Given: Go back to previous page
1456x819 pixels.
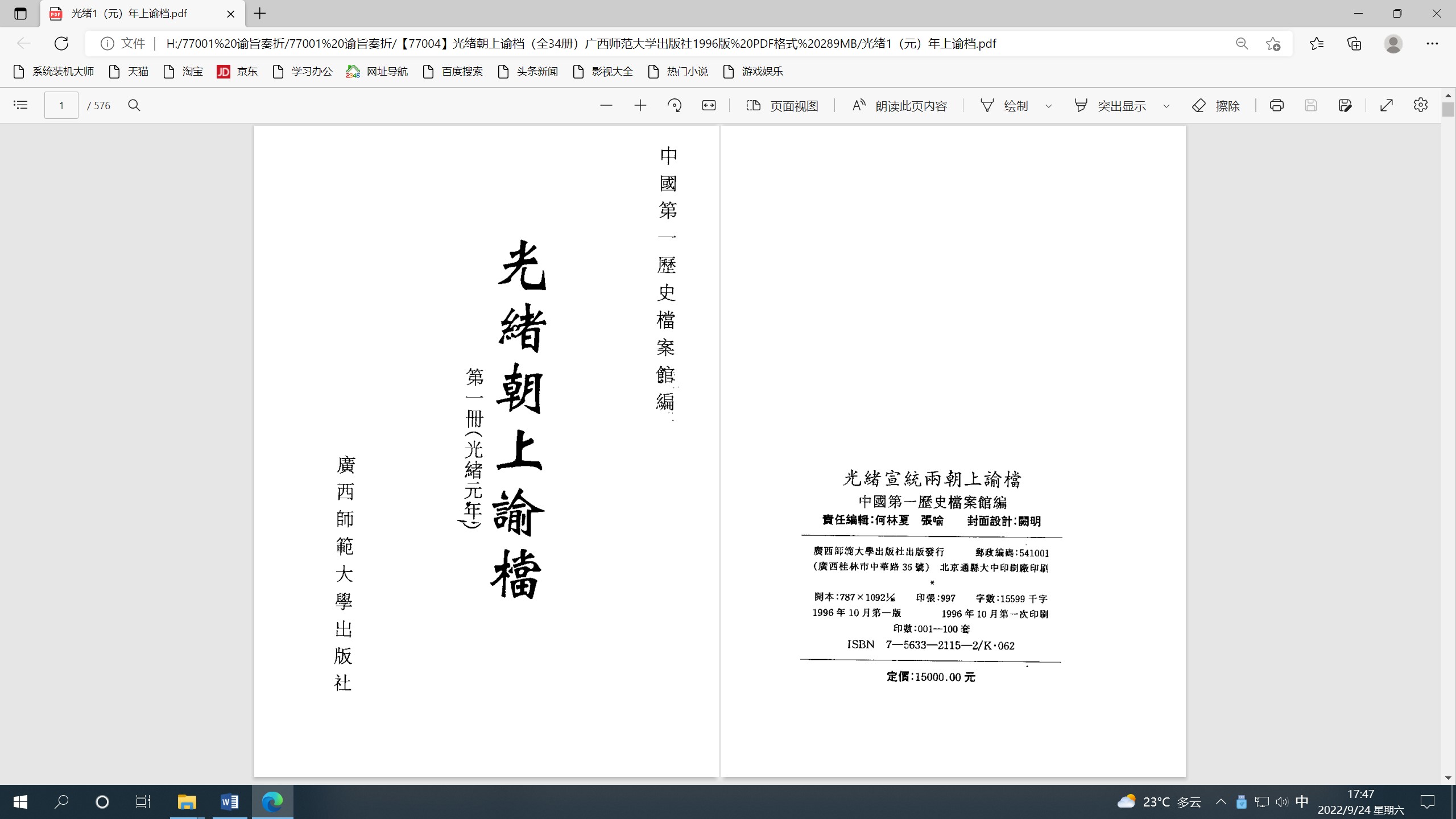Looking at the screenshot, I should pyautogui.click(x=24, y=43).
